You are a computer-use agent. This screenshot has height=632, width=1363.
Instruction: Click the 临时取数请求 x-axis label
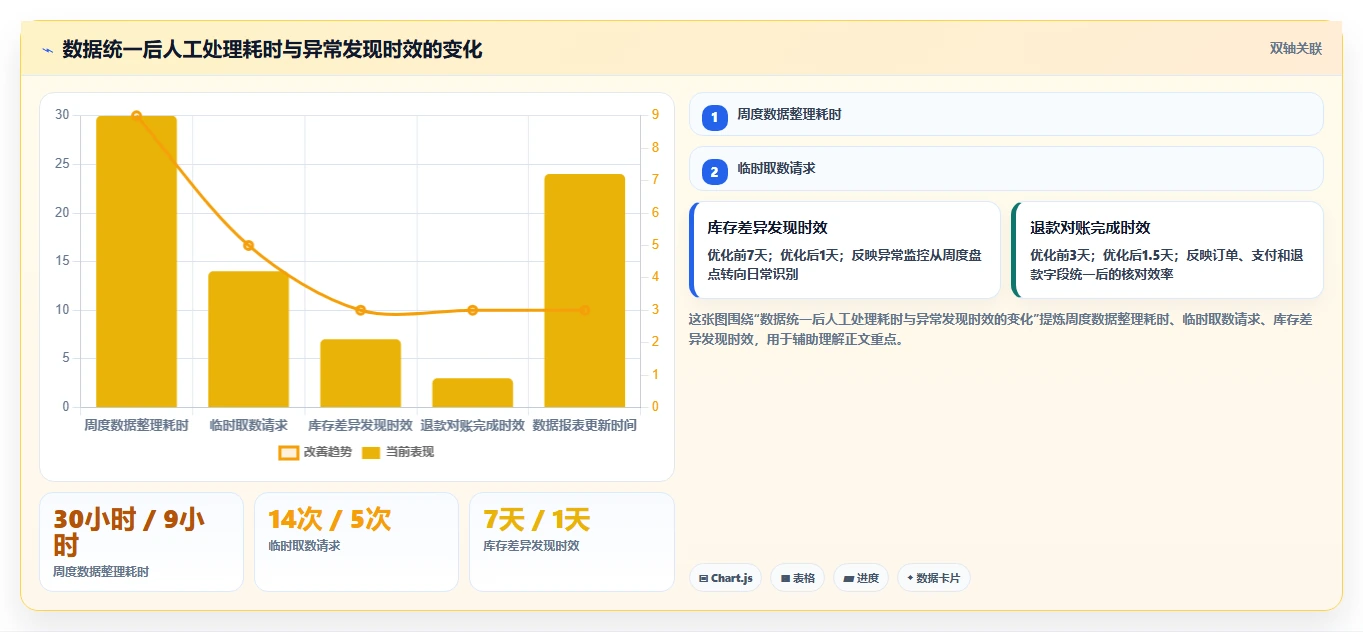click(x=248, y=425)
